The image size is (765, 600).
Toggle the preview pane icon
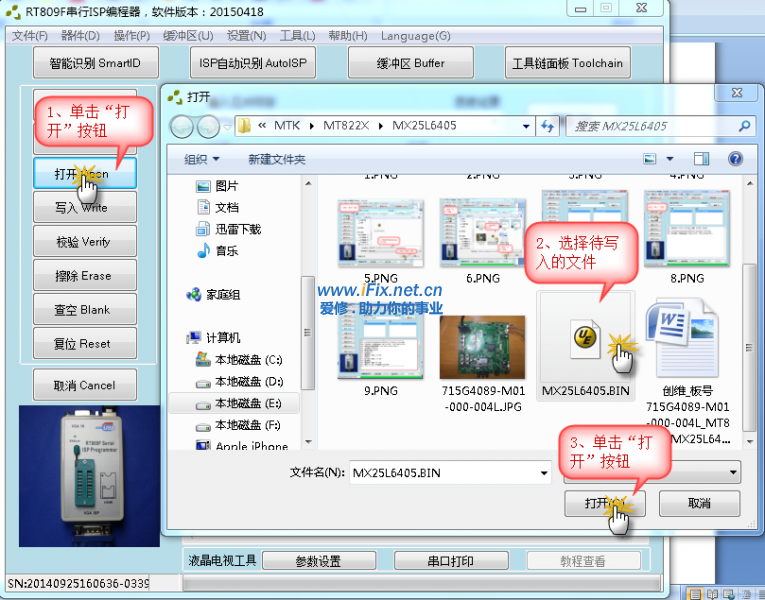(x=701, y=159)
